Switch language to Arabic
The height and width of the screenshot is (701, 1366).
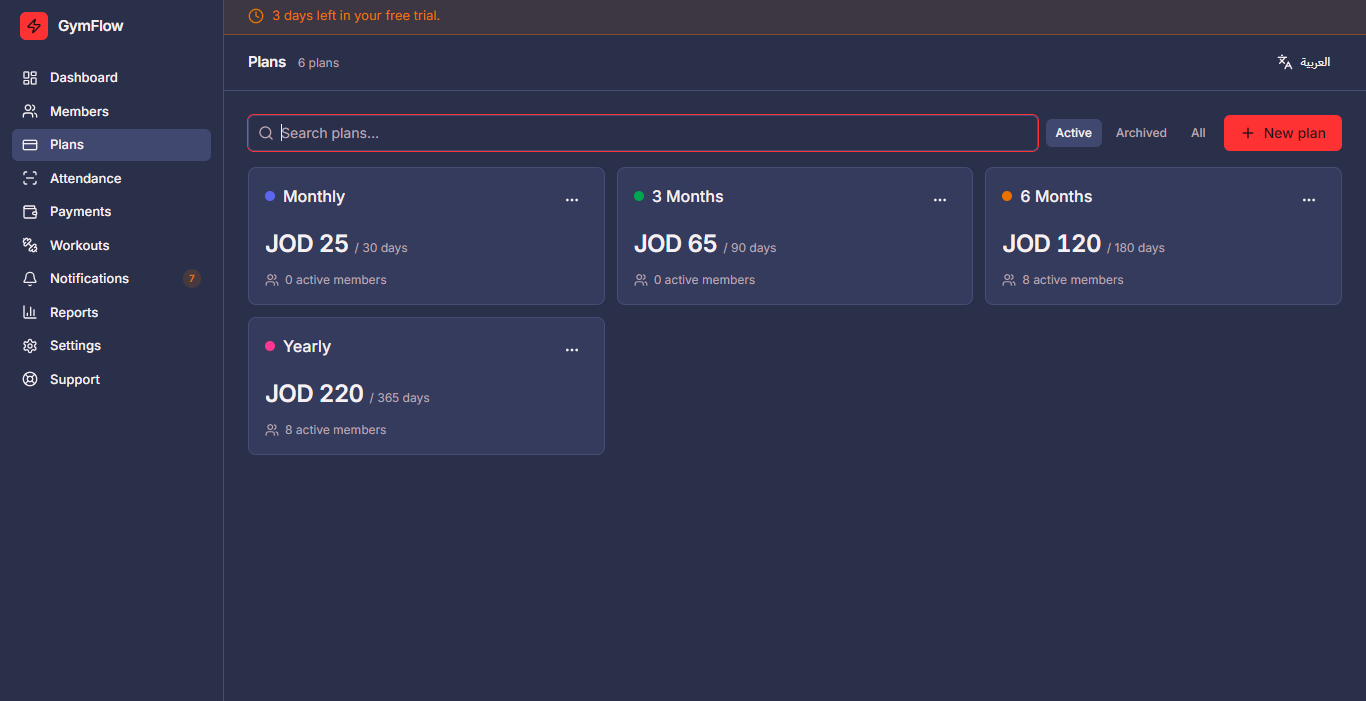[x=1304, y=62]
